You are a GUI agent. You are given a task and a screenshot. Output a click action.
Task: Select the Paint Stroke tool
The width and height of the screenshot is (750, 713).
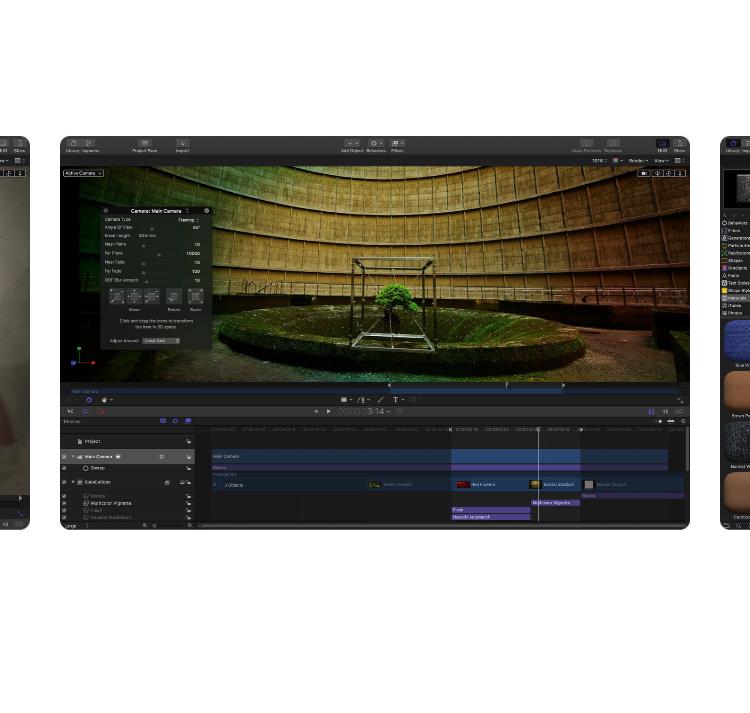(380, 400)
